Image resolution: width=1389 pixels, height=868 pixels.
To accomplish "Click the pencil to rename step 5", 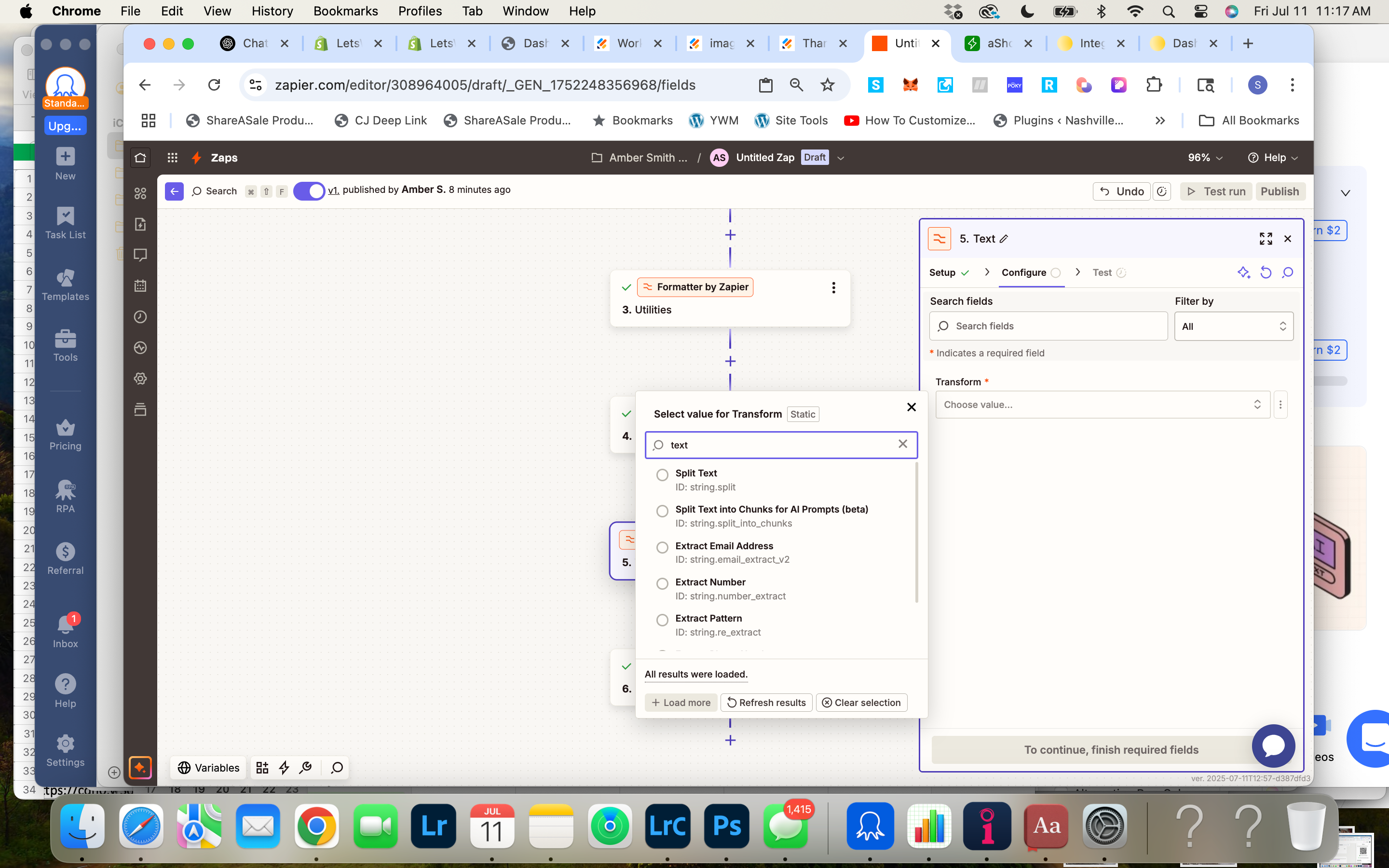I will click(1004, 239).
